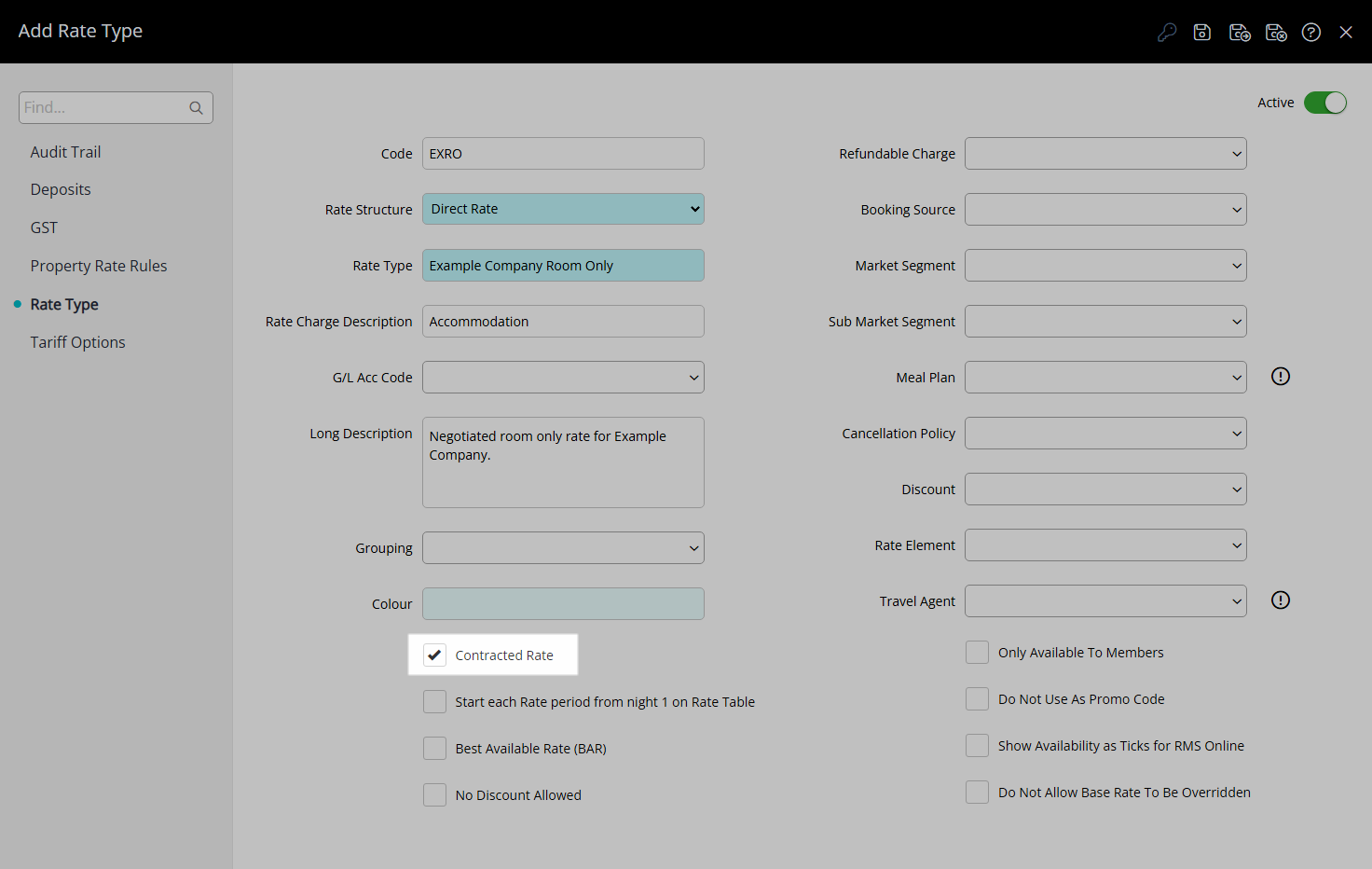The width and height of the screenshot is (1372, 869).
Task: Open the Help question mark icon
Action: (x=1311, y=33)
